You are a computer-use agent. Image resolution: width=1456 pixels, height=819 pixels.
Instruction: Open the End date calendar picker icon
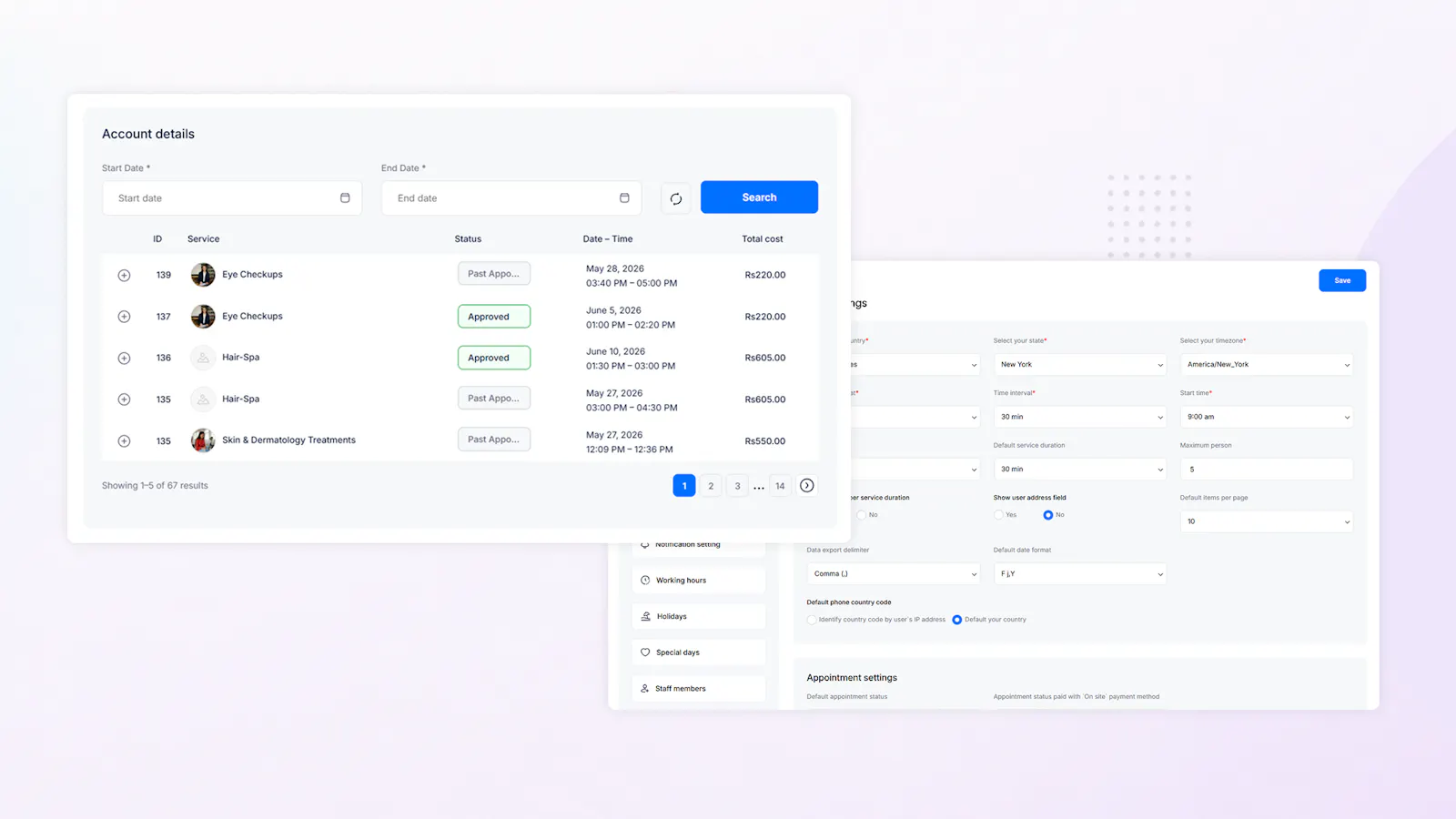click(624, 197)
